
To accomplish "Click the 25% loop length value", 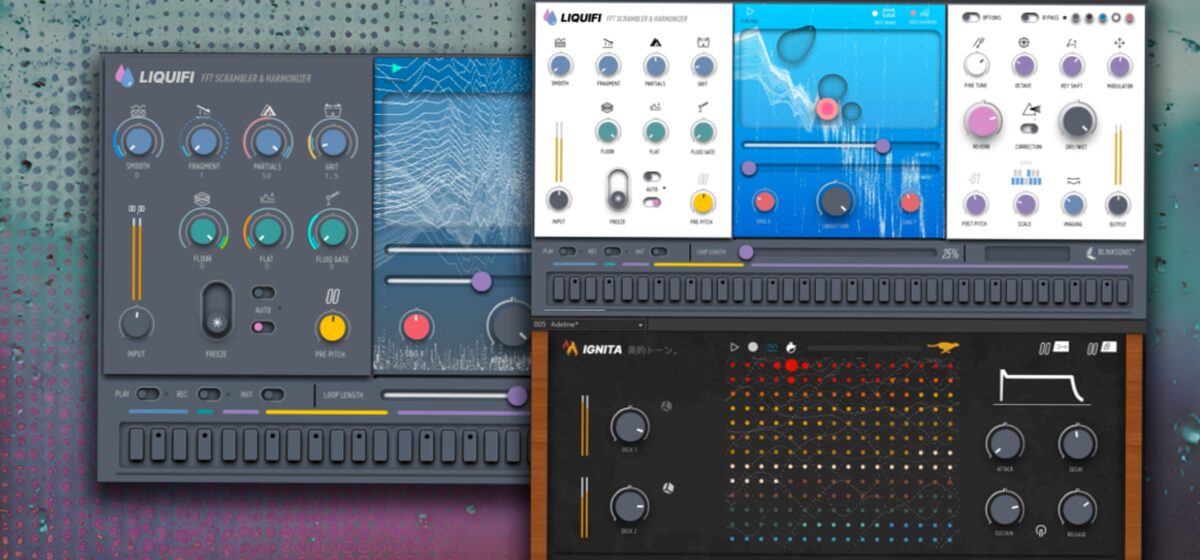I will point(950,253).
